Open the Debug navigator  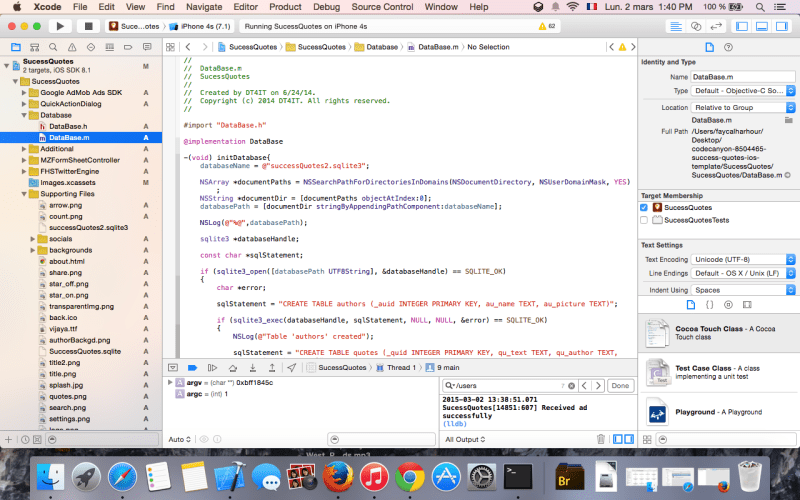tap(109, 47)
